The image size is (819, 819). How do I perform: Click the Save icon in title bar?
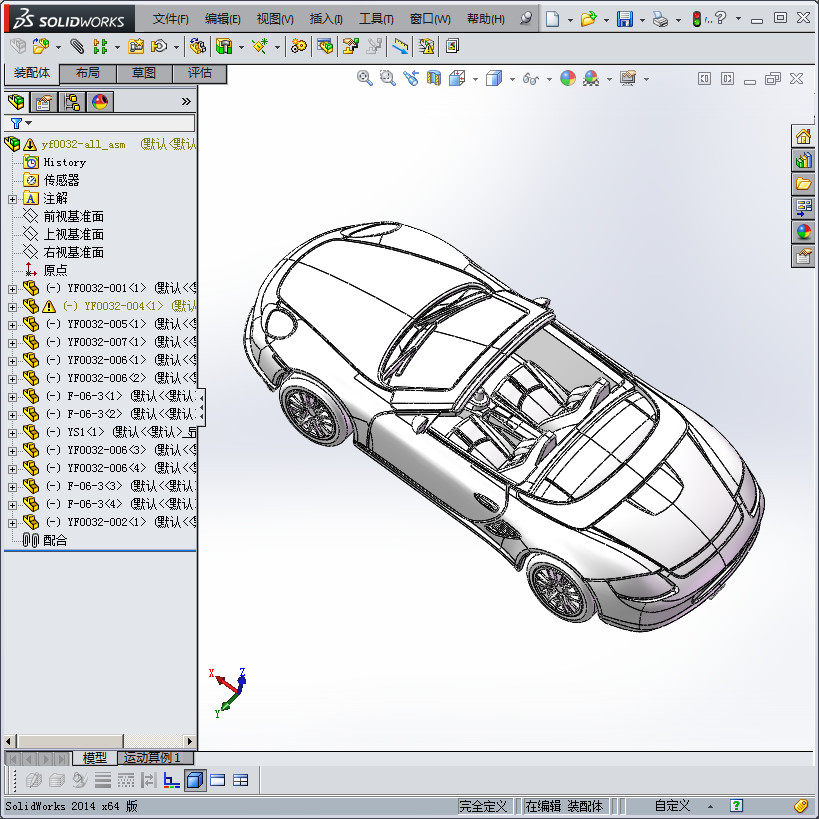pos(625,19)
